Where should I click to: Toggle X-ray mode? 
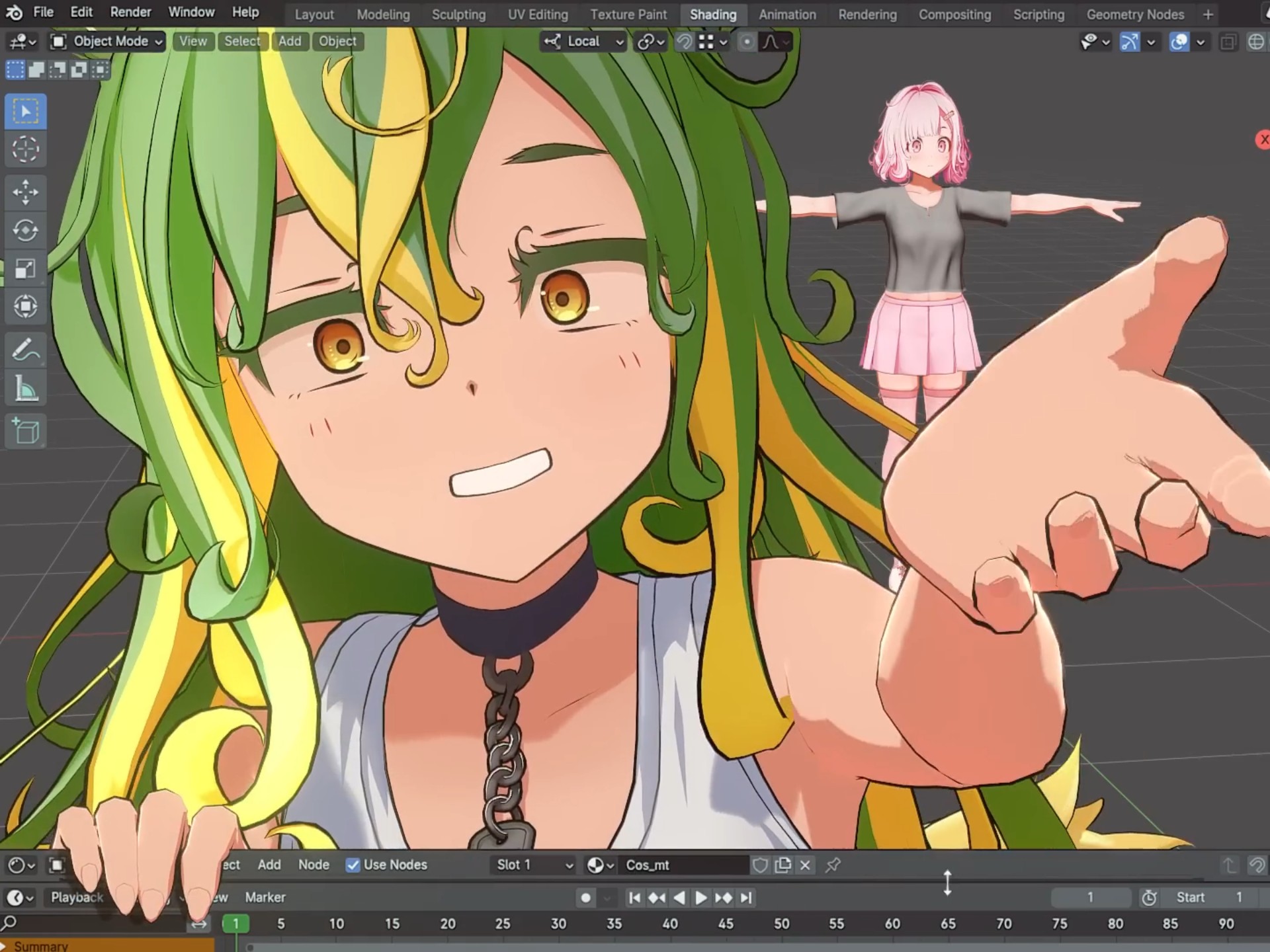click(1228, 42)
